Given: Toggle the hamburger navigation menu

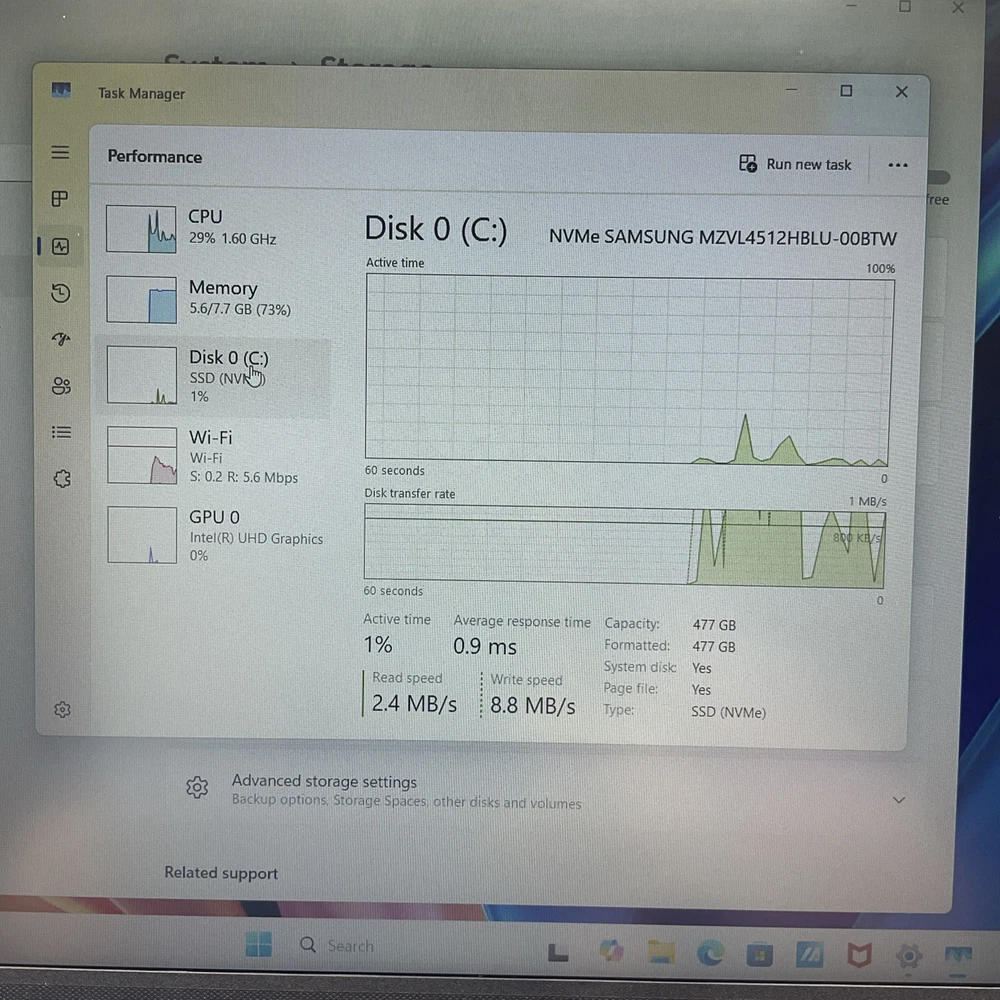Looking at the screenshot, I should [60, 152].
